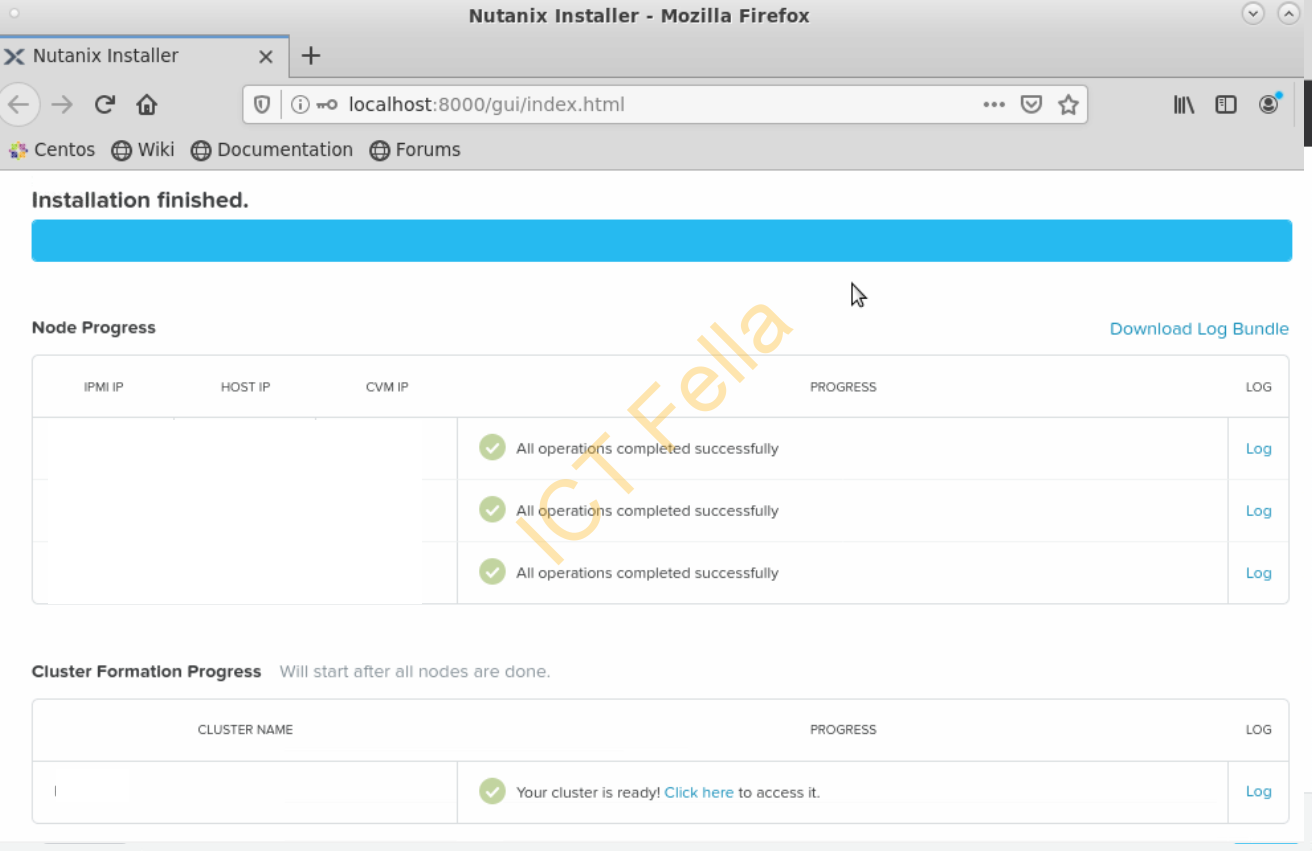1312x851 pixels.
Task: Open the Forums bookmark
Action: tap(415, 150)
